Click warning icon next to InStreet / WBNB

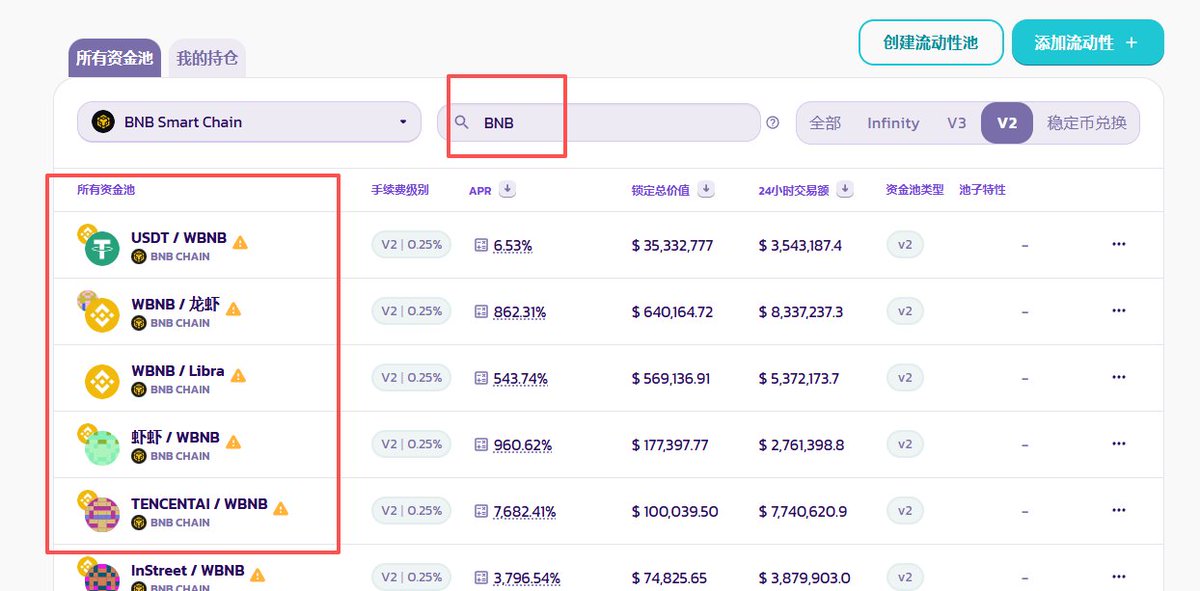click(x=258, y=574)
